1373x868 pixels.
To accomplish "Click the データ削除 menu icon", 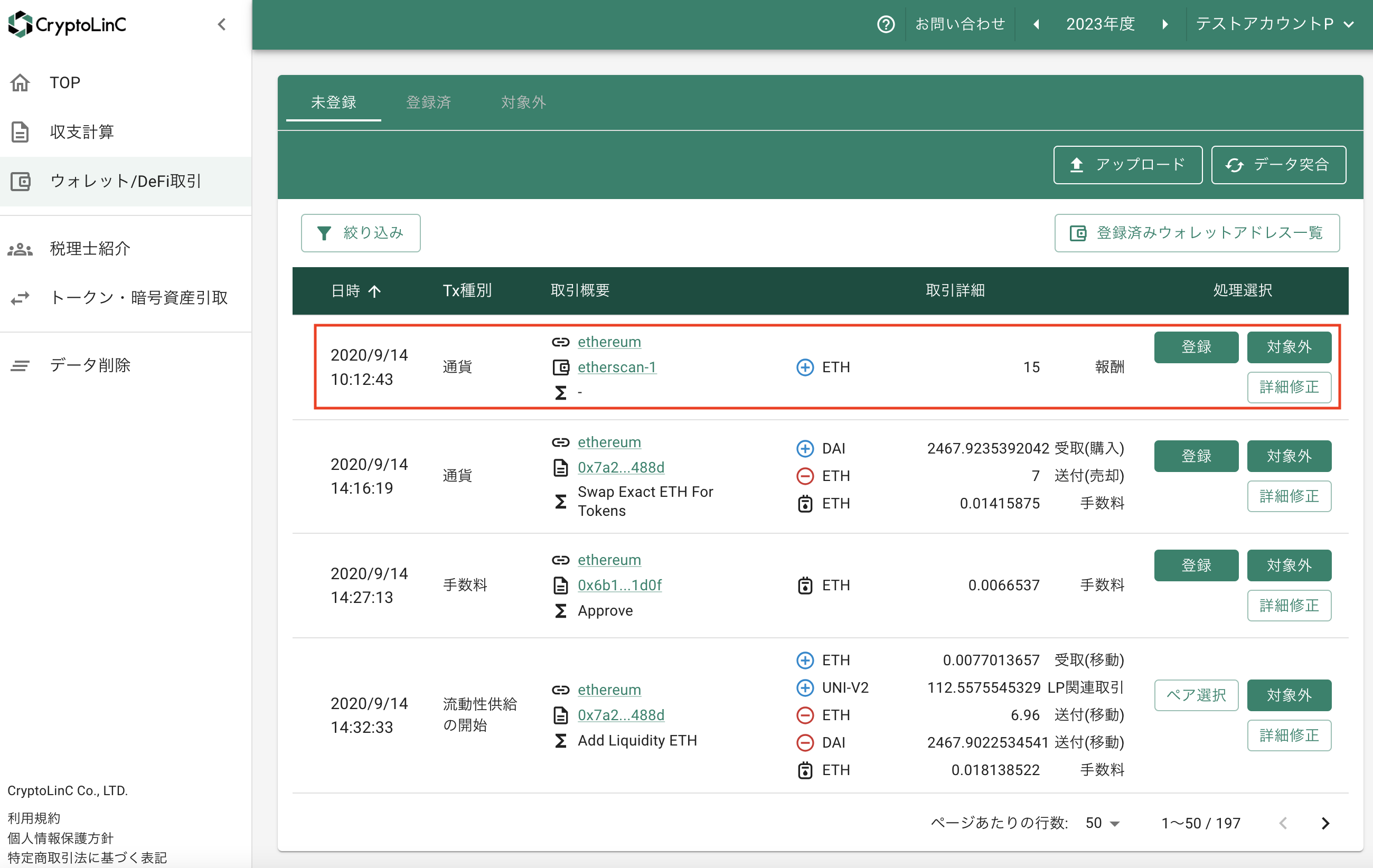I will tap(20, 365).
